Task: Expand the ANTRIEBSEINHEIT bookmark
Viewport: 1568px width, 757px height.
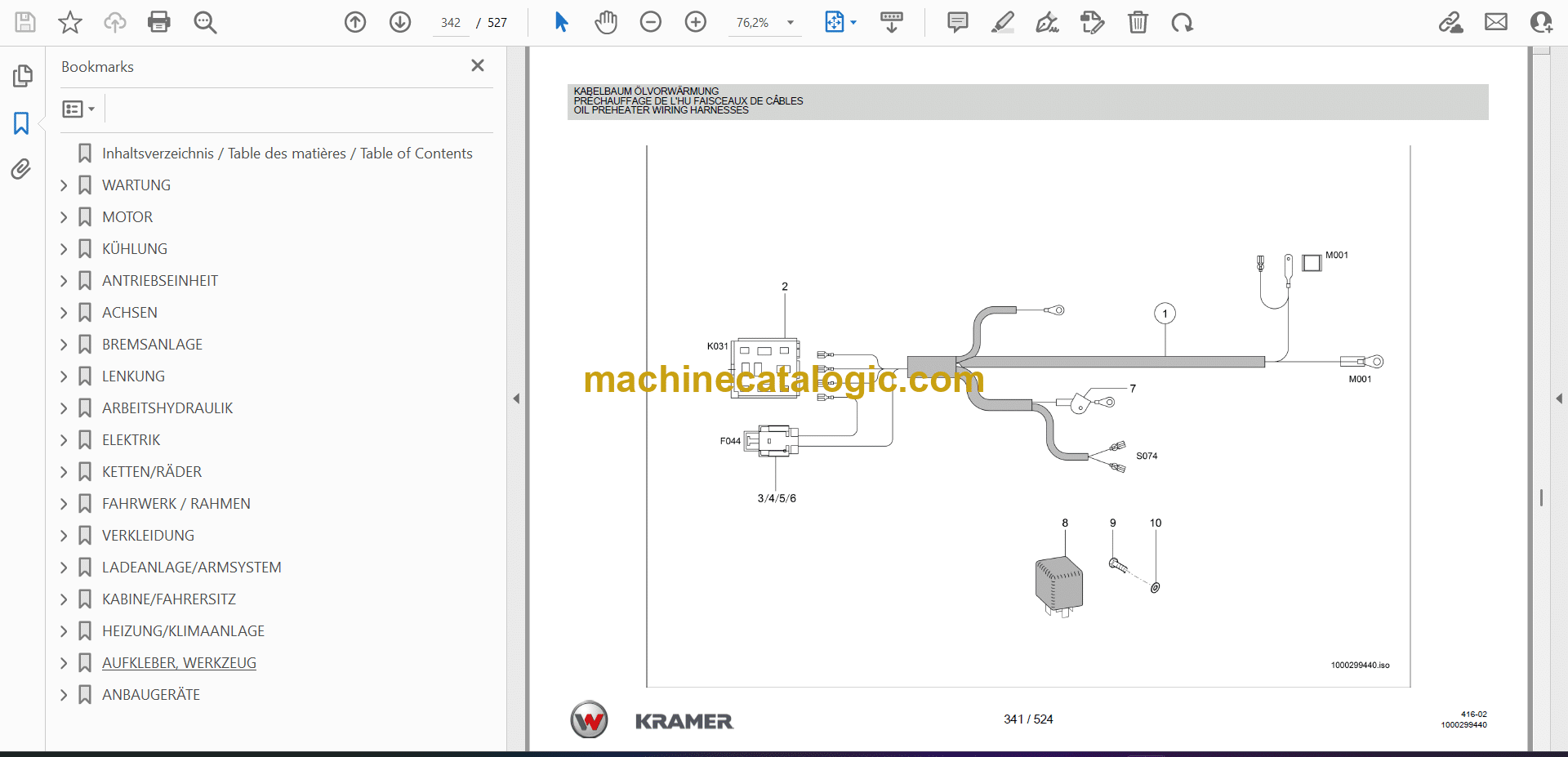Action: click(64, 281)
